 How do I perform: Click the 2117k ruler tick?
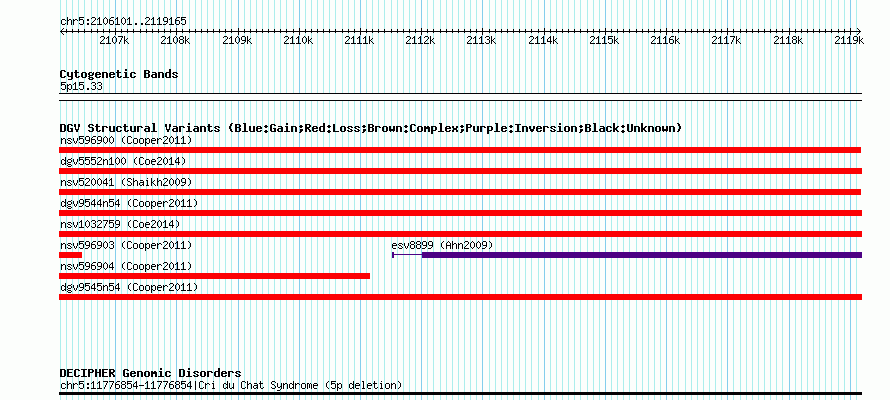727,40
